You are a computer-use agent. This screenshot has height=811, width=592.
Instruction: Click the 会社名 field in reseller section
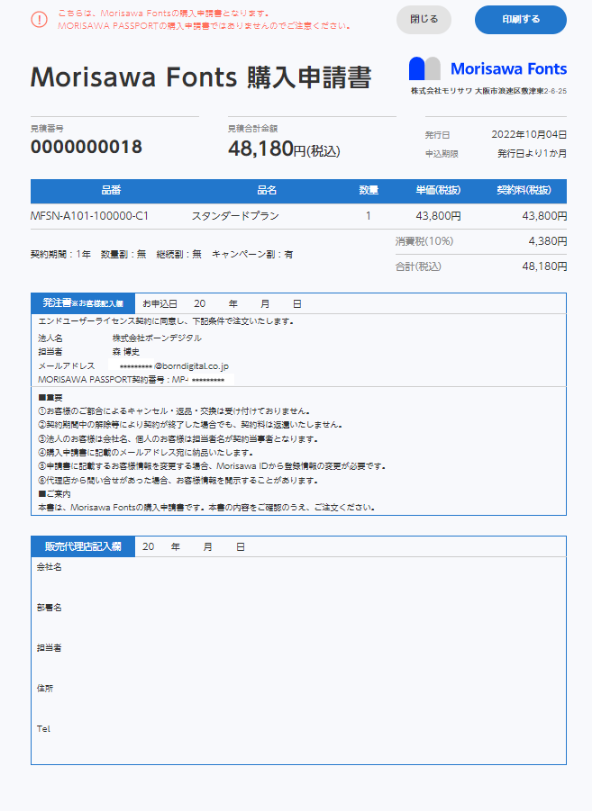coord(49,567)
